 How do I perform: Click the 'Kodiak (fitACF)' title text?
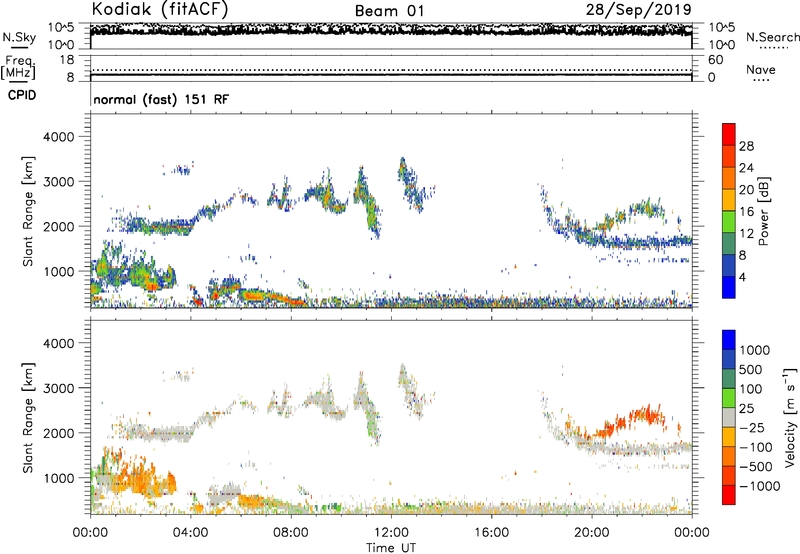160,9
